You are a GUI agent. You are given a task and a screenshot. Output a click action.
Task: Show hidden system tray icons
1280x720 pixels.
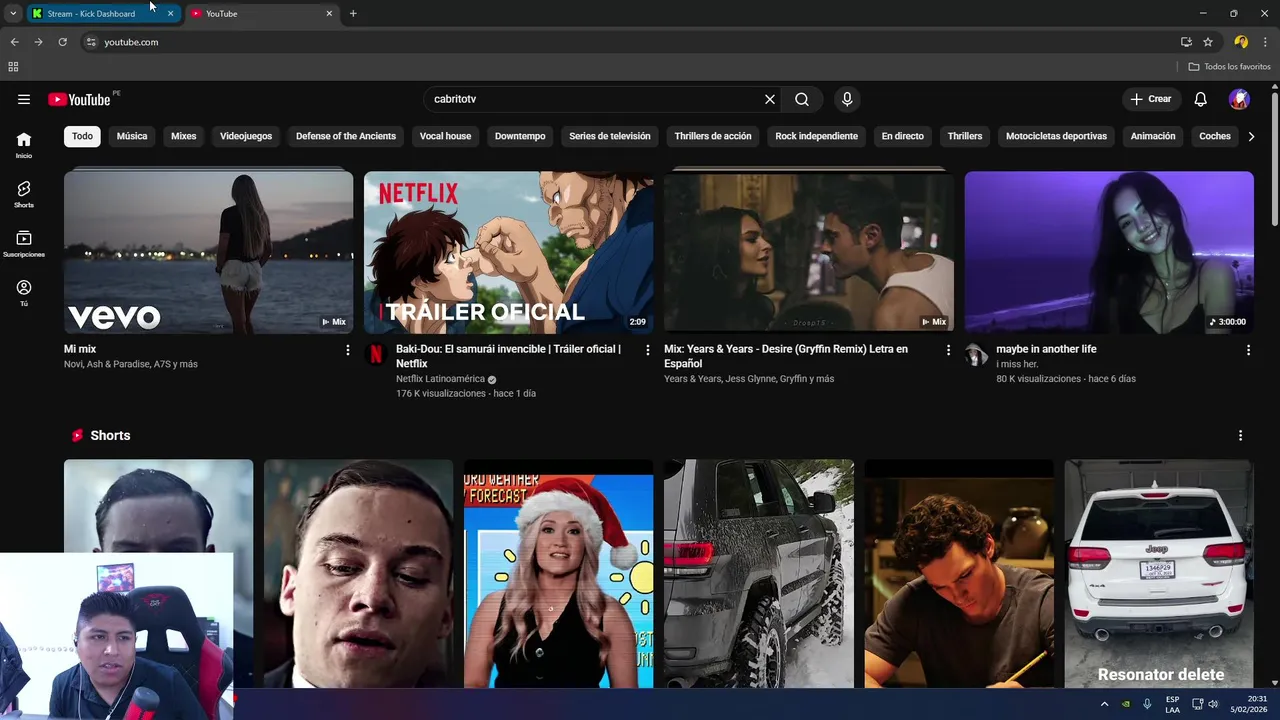(1104, 704)
